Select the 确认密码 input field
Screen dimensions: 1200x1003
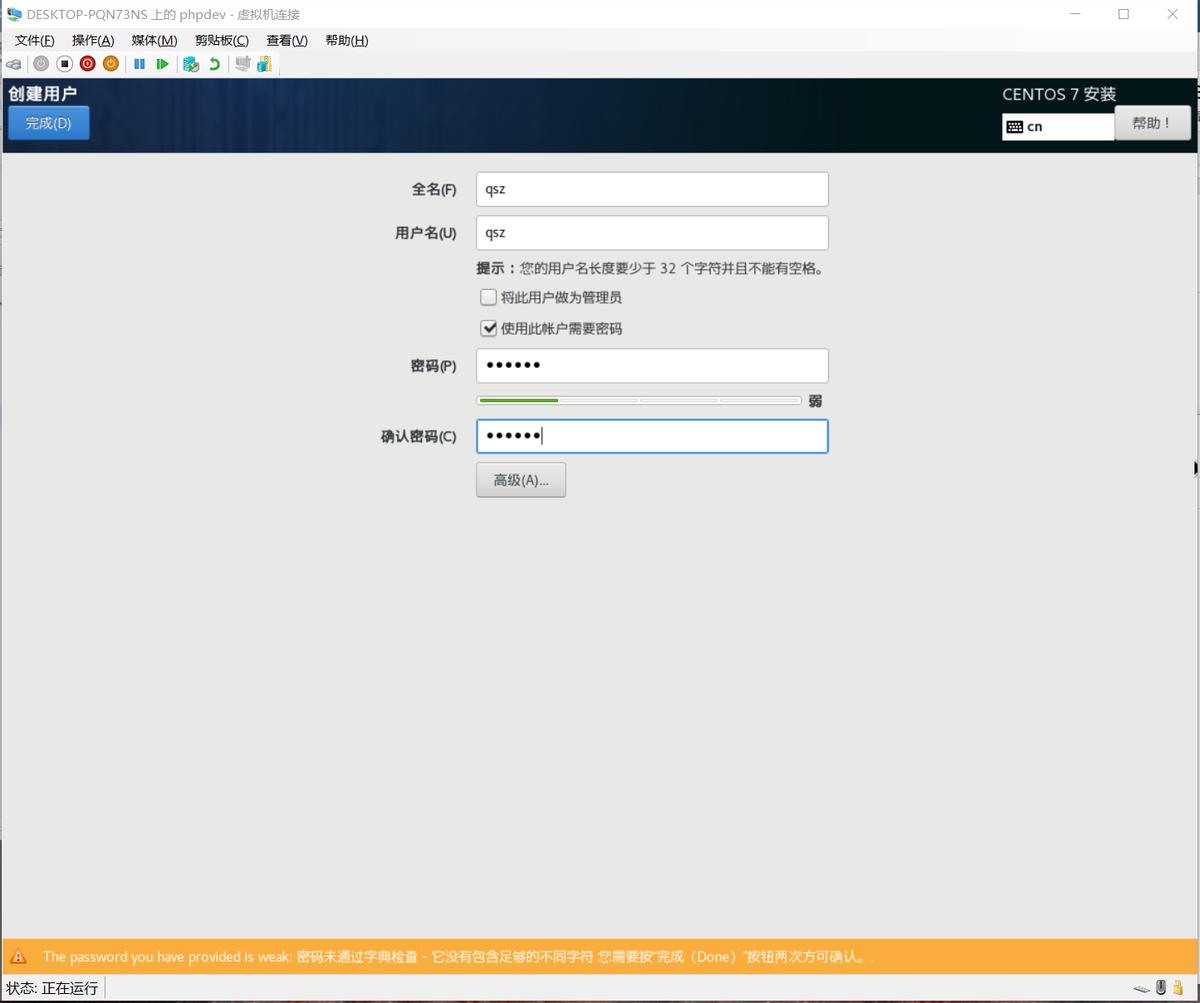point(652,436)
